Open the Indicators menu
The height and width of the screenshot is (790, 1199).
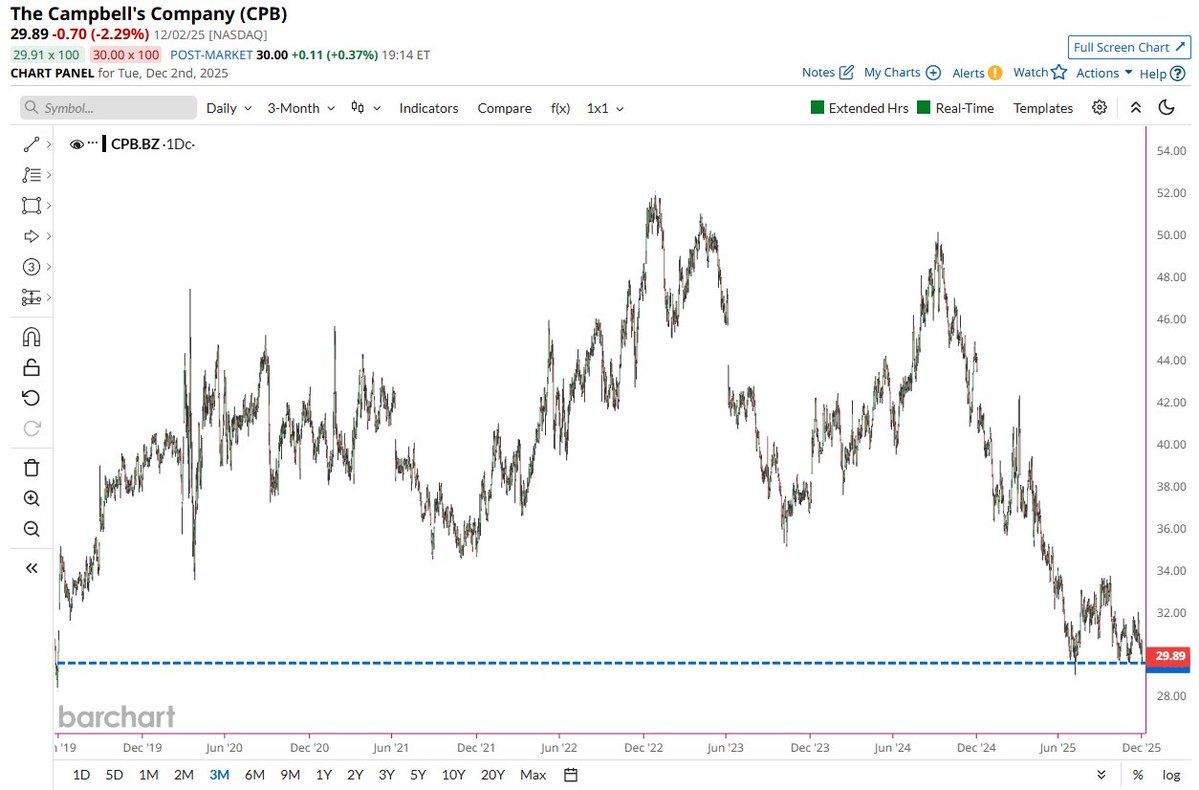pos(428,107)
